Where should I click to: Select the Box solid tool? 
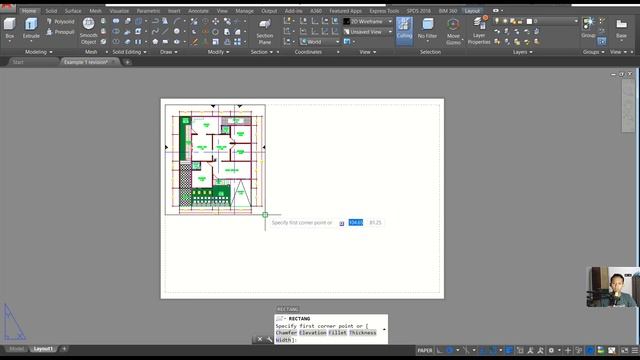click(9, 28)
